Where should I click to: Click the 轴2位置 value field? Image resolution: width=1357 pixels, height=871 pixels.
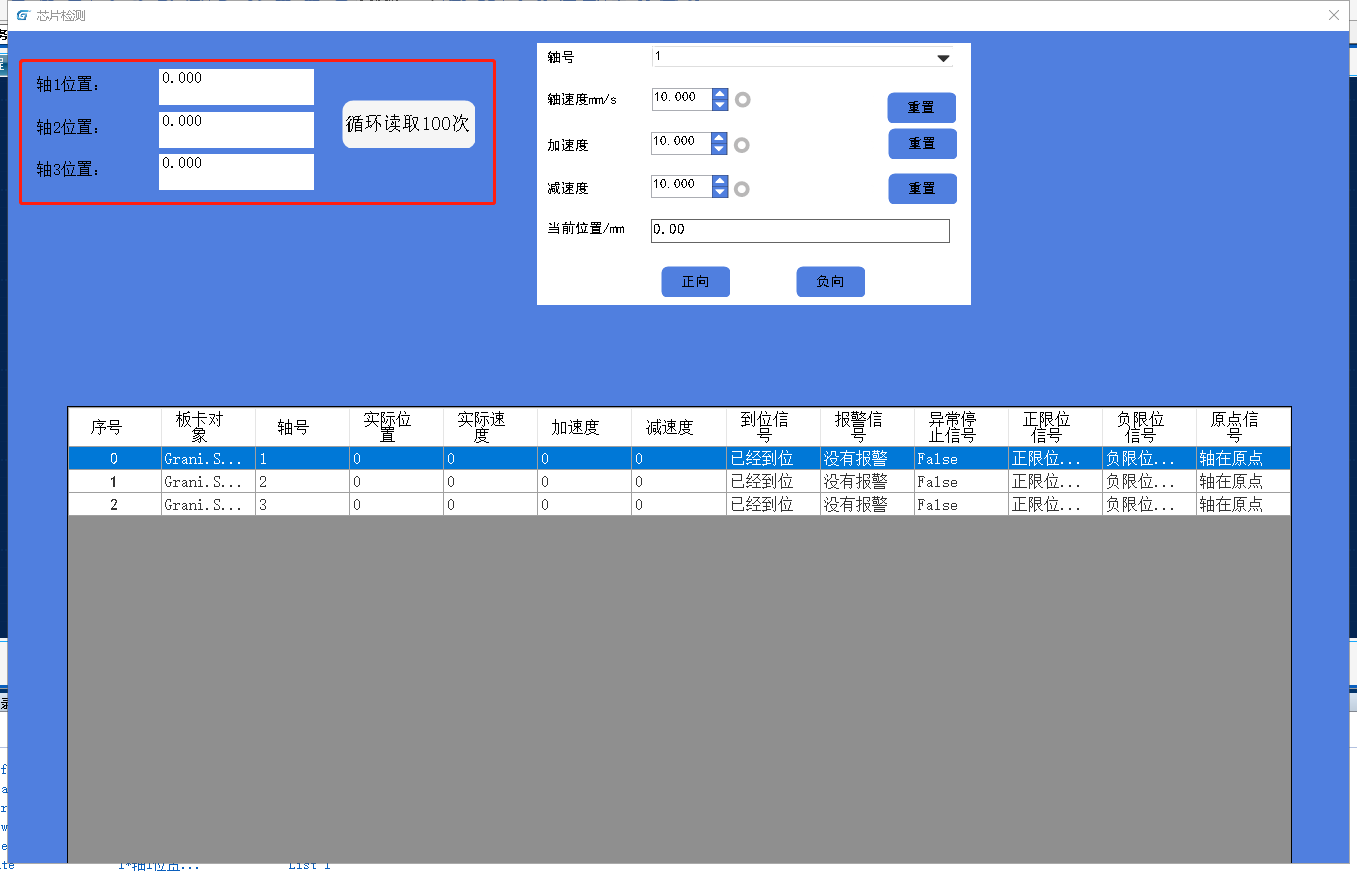236,130
